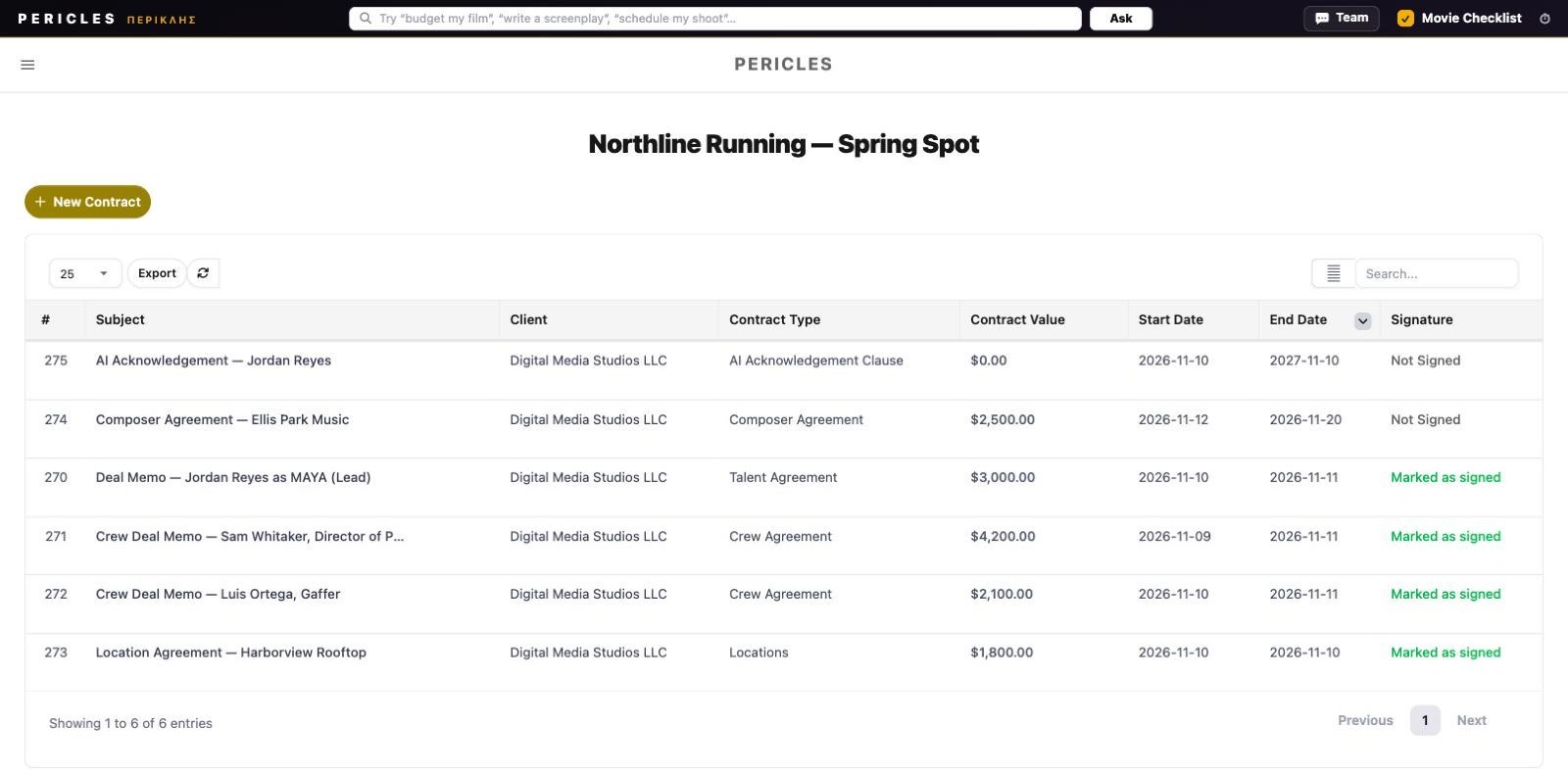Go to the Previous page
This screenshot has height=774, width=1568.
1365,720
